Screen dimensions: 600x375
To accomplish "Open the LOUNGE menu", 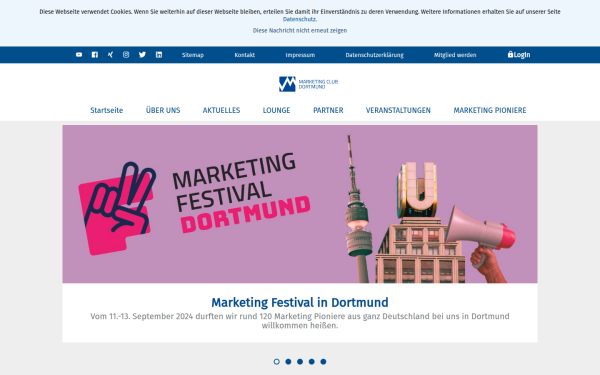I will pyautogui.click(x=277, y=110).
